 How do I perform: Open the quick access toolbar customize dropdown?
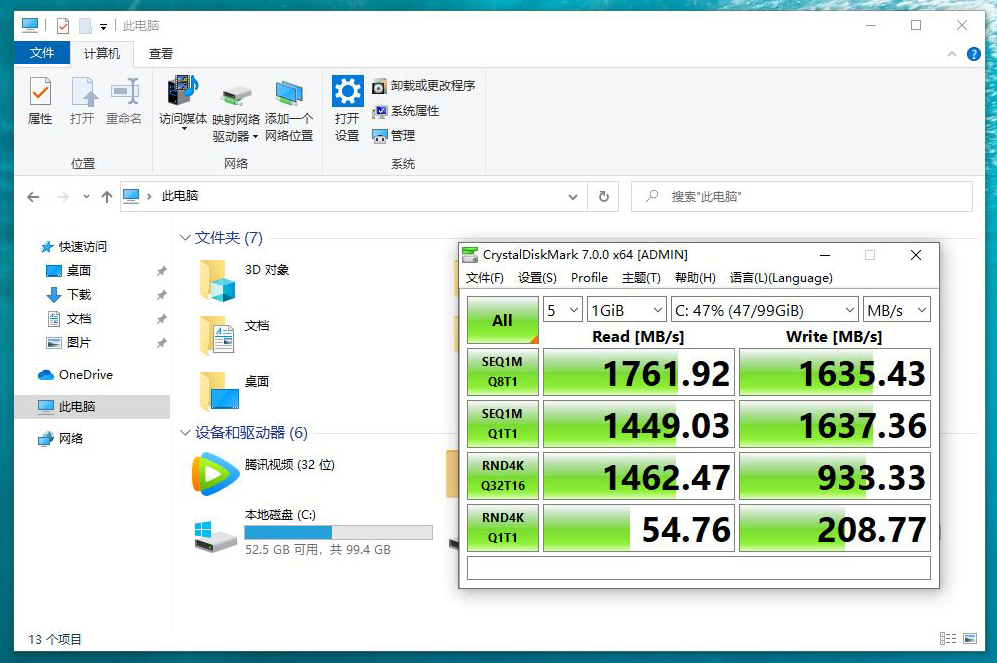click(x=103, y=26)
